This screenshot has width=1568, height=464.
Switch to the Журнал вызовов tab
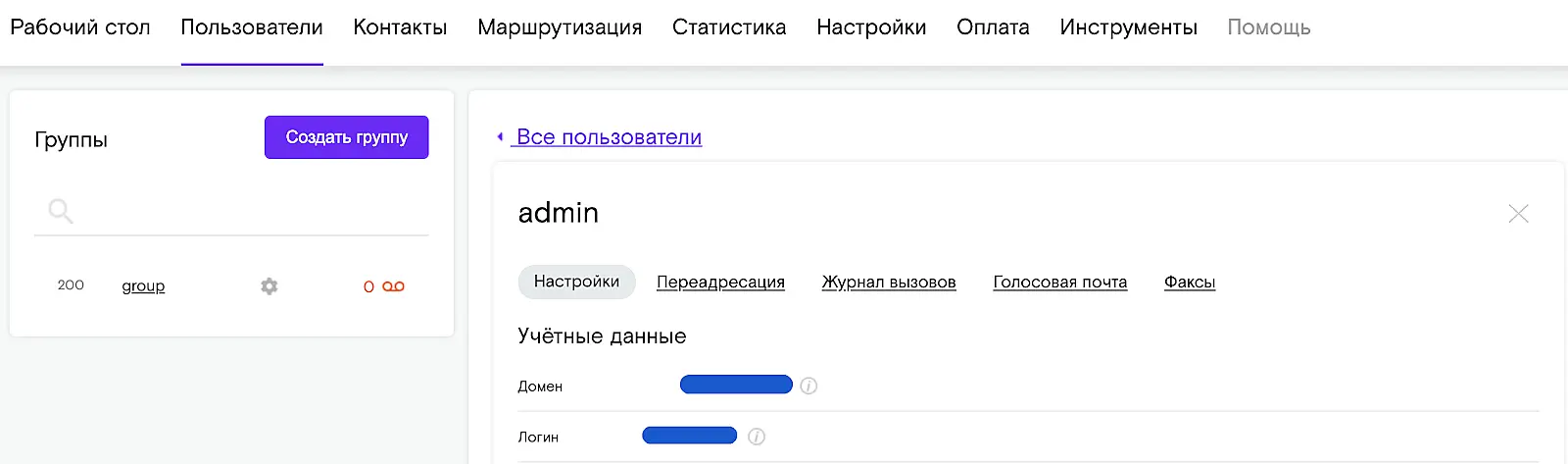click(889, 283)
